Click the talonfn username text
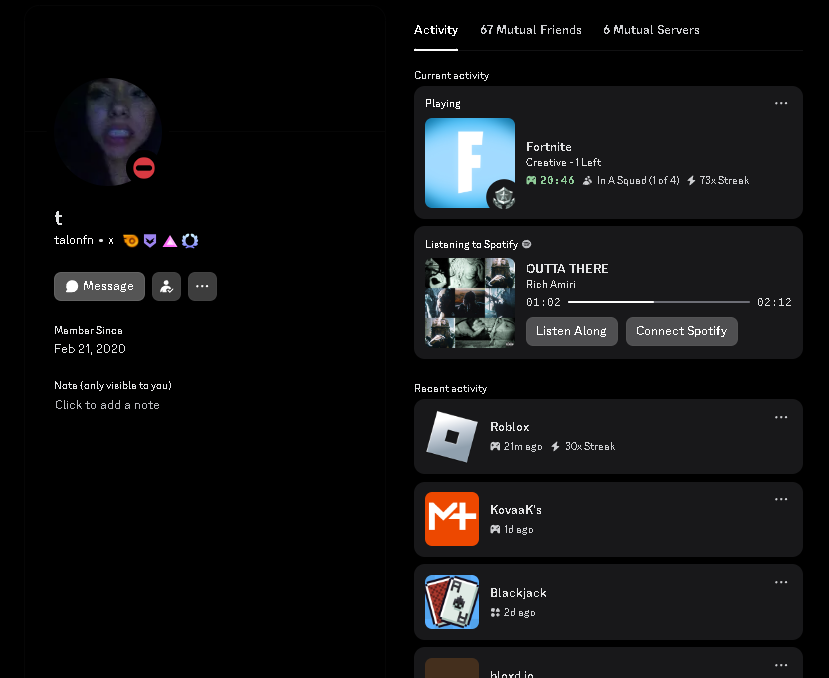 tap(74, 240)
